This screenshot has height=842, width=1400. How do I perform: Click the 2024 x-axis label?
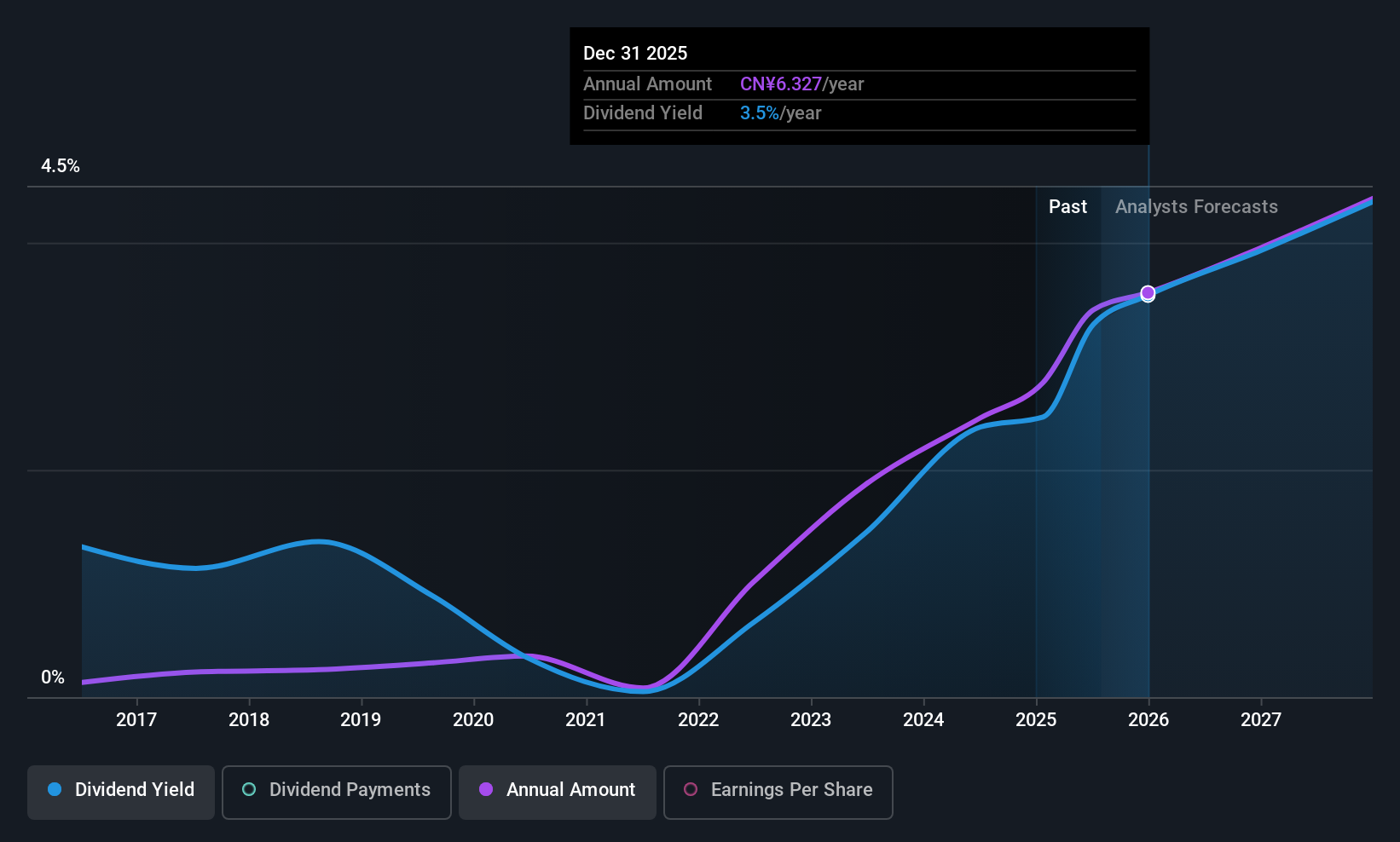click(923, 720)
